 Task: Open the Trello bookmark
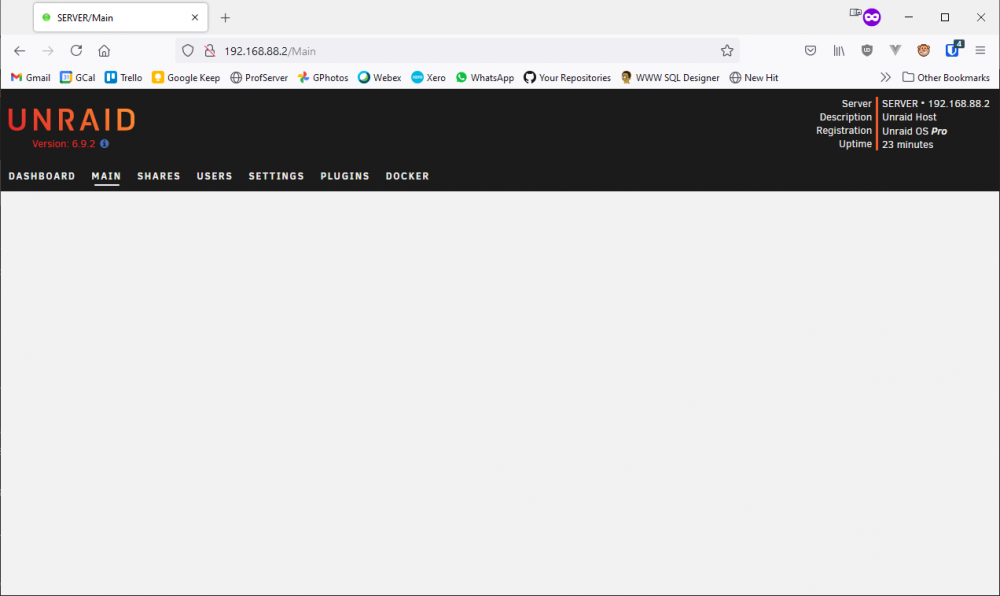click(123, 78)
